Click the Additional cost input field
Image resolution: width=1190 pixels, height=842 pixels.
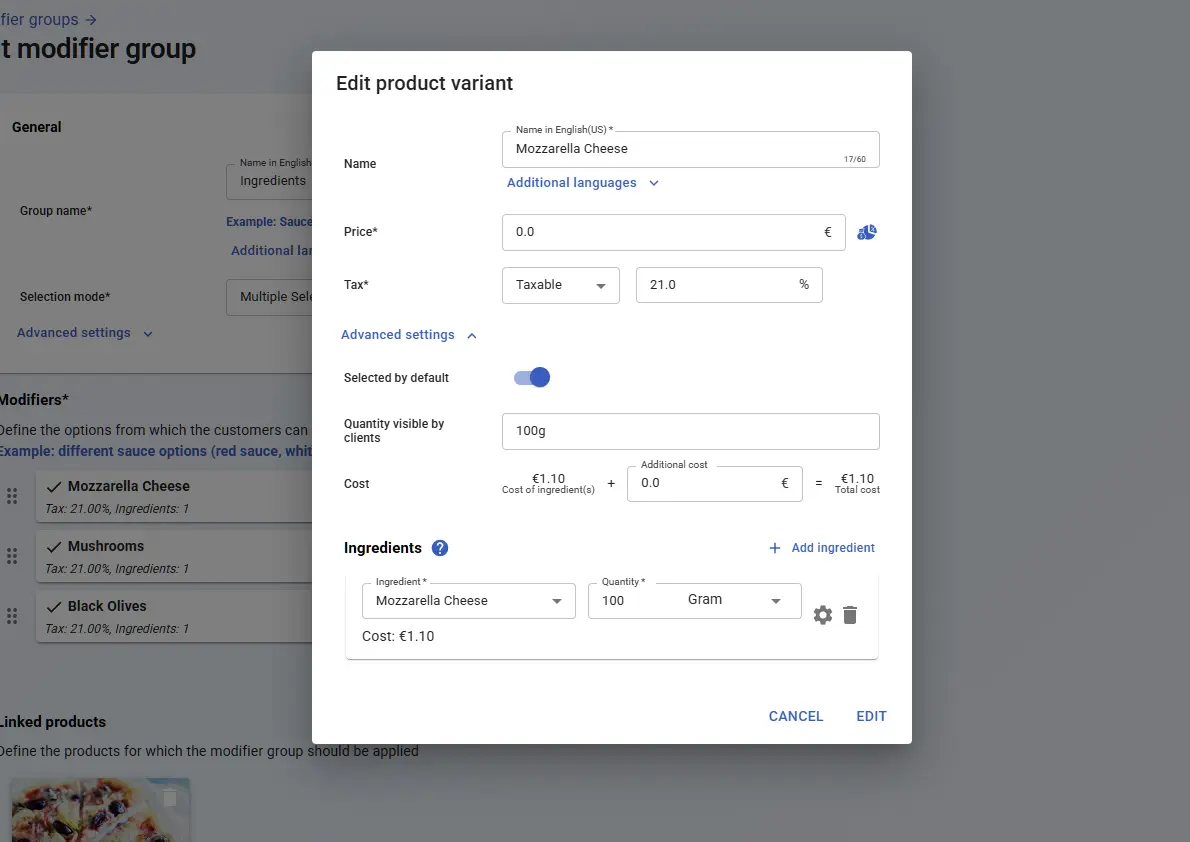(705, 483)
